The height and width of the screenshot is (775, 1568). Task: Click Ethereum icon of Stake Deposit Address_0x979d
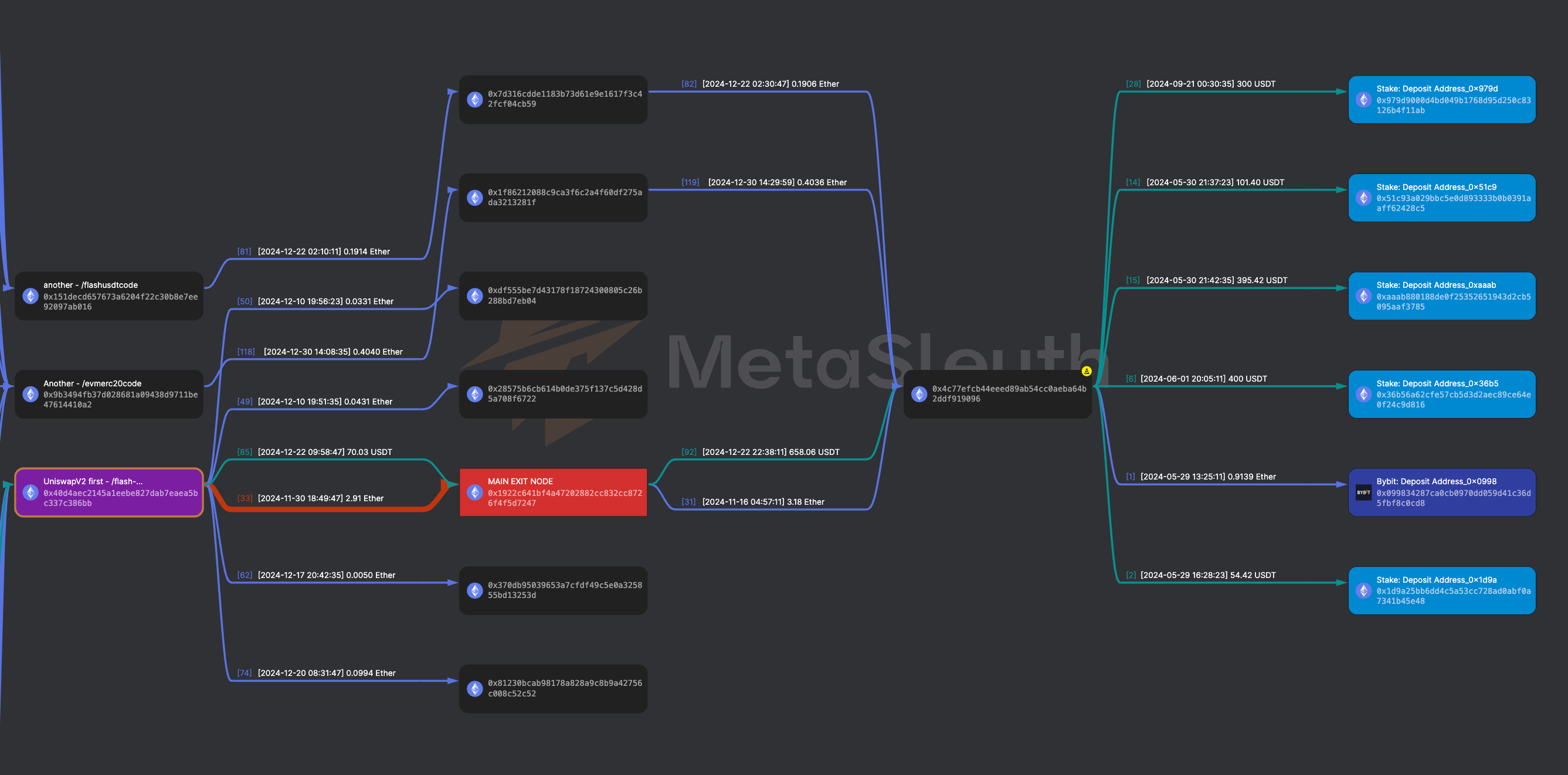(x=1363, y=99)
